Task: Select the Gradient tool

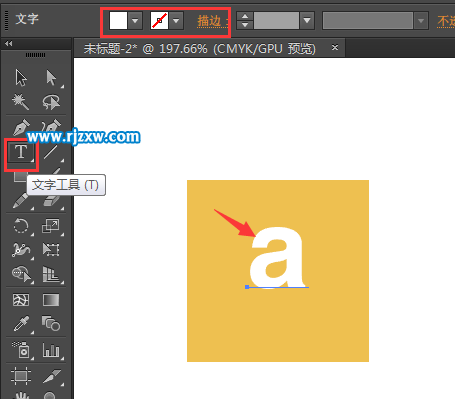Action: [51, 300]
